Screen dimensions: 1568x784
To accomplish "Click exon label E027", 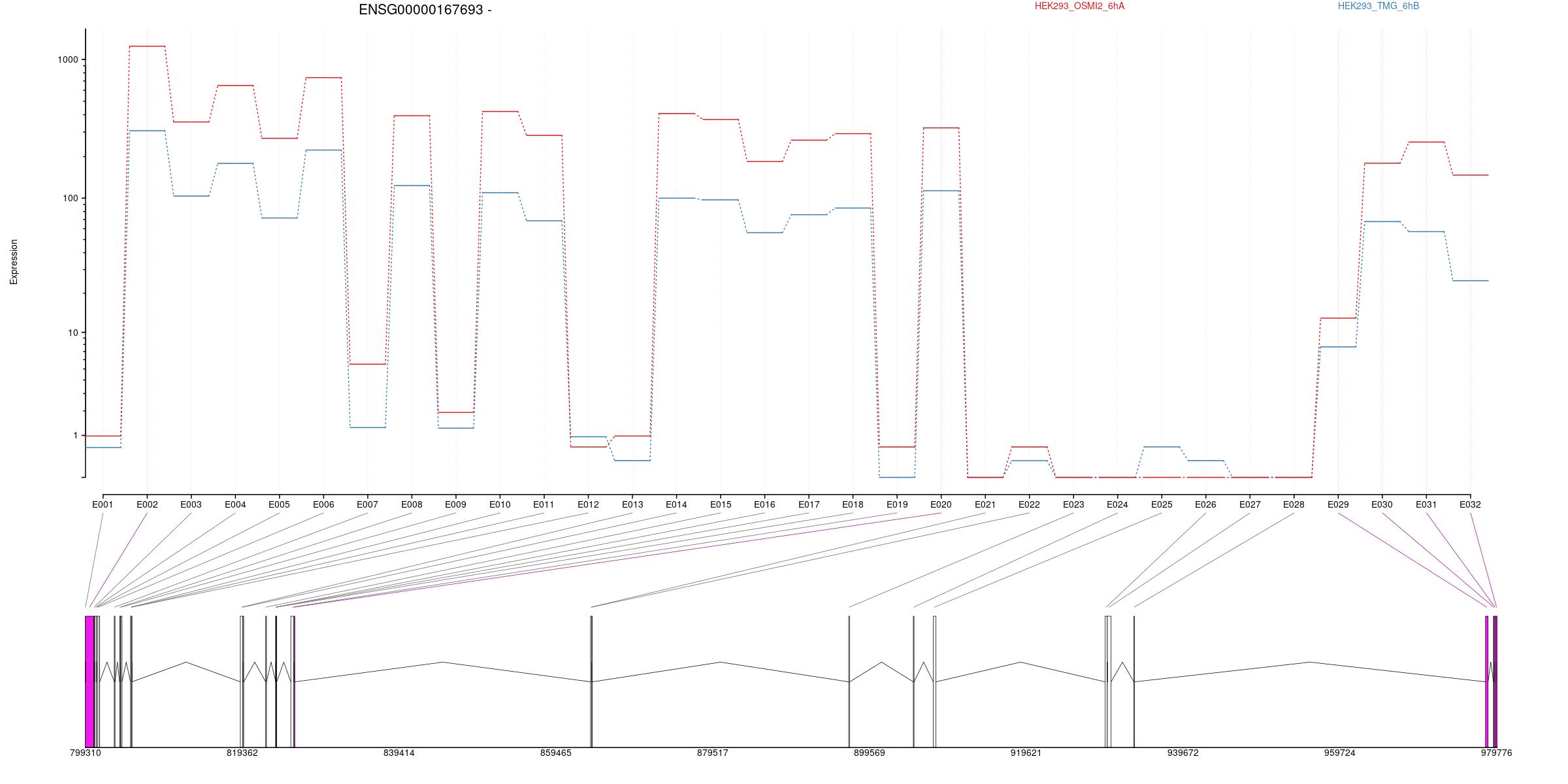I will pyautogui.click(x=1250, y=504).
